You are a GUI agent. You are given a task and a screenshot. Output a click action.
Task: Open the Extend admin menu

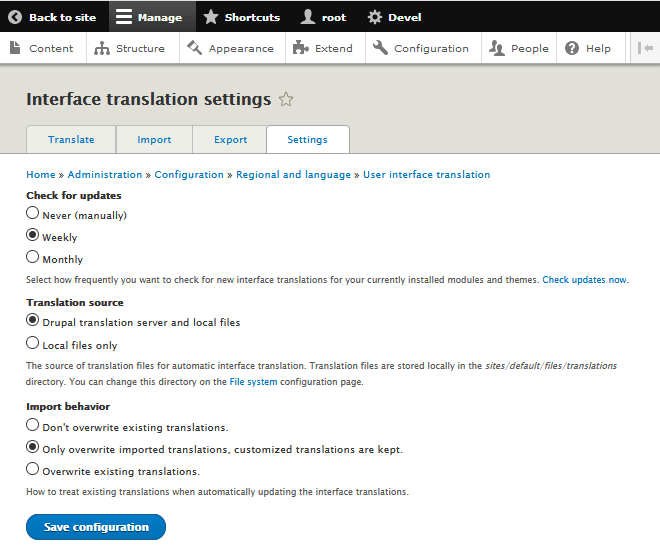pos(325,48)
